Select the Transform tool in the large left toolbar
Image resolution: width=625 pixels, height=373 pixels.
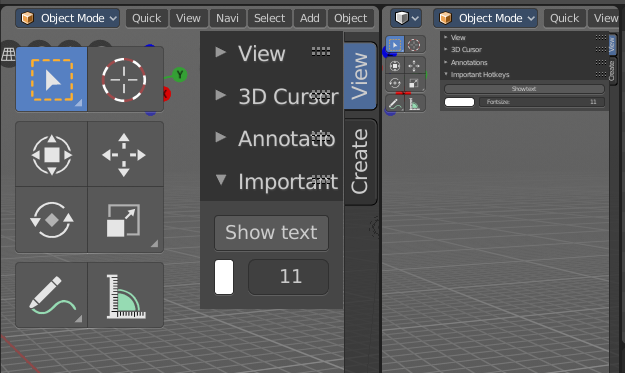(x=51, y=154)
